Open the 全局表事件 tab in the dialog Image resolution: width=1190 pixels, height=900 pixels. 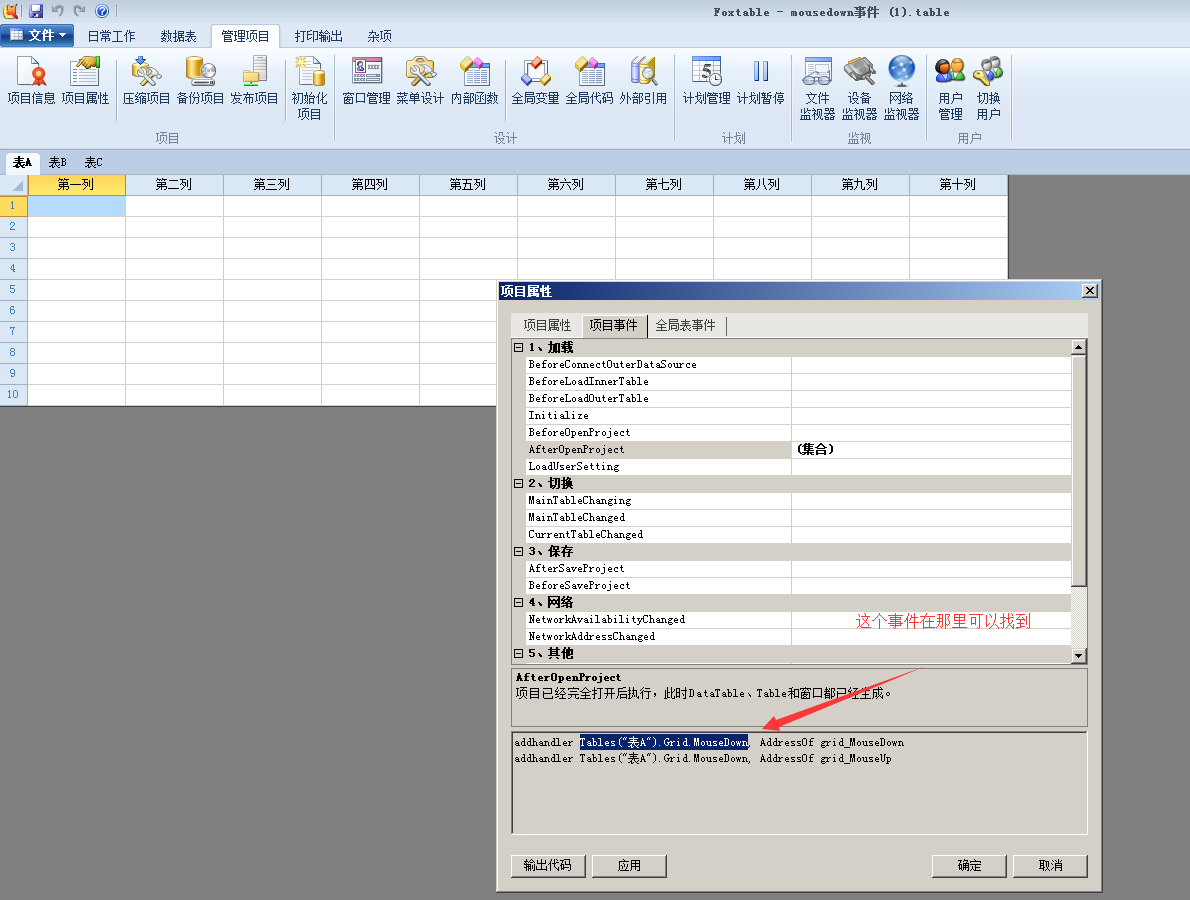686,326
